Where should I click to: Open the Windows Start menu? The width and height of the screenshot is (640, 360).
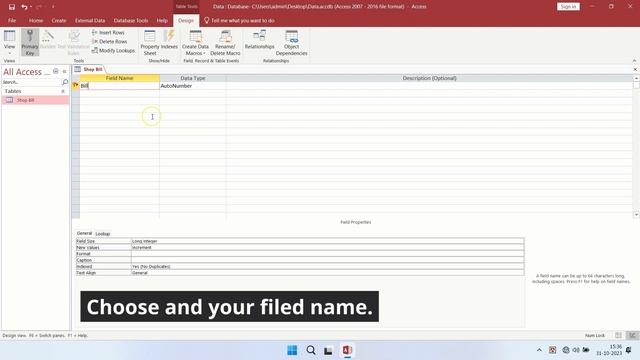(292, 350)
